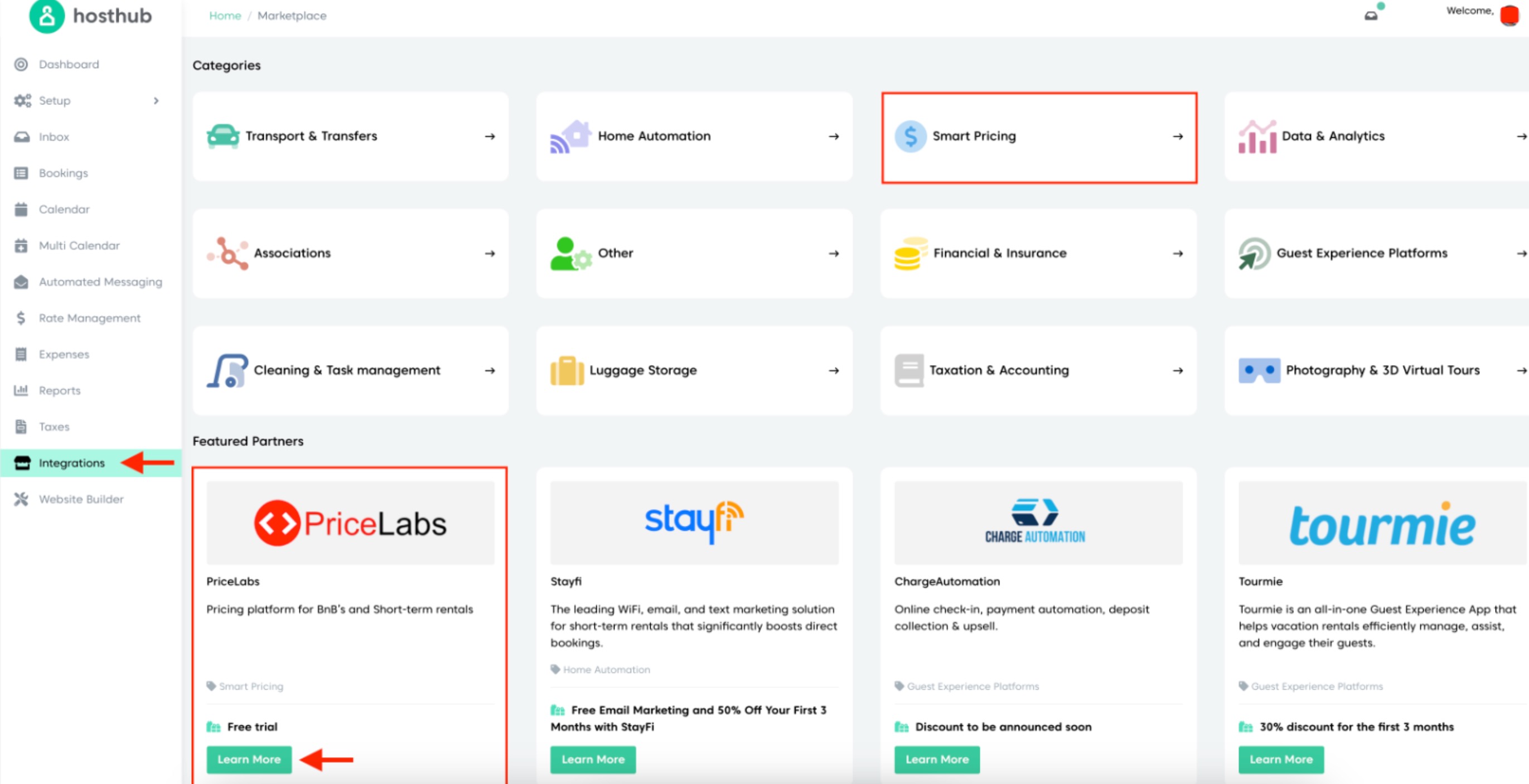The width and height of the screenshot is (1529, 784).
Task: Click the stayfi logo thumbnail
Action: [x=694, y=523]
